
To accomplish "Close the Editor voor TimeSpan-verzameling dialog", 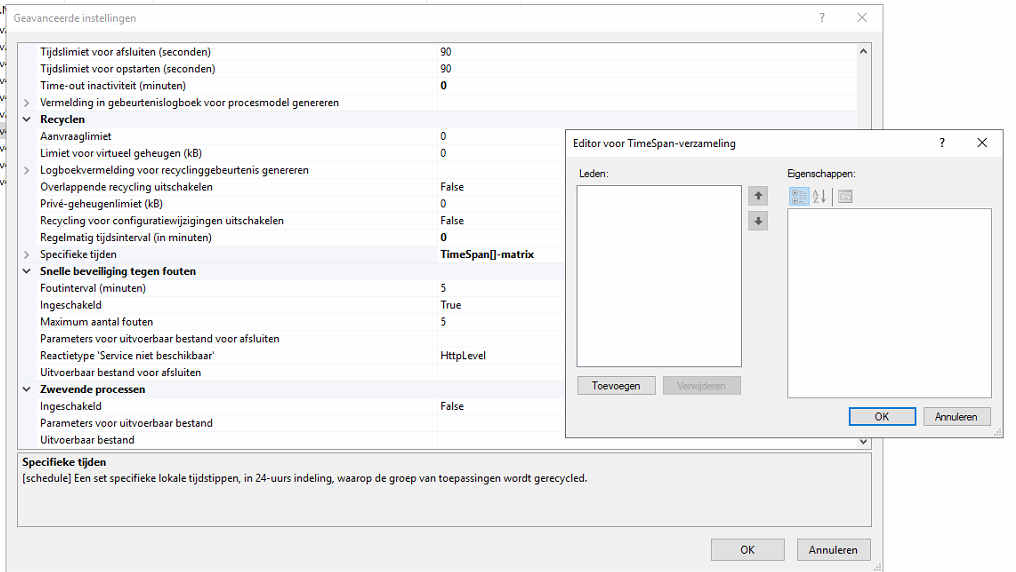I will point(982,143).
